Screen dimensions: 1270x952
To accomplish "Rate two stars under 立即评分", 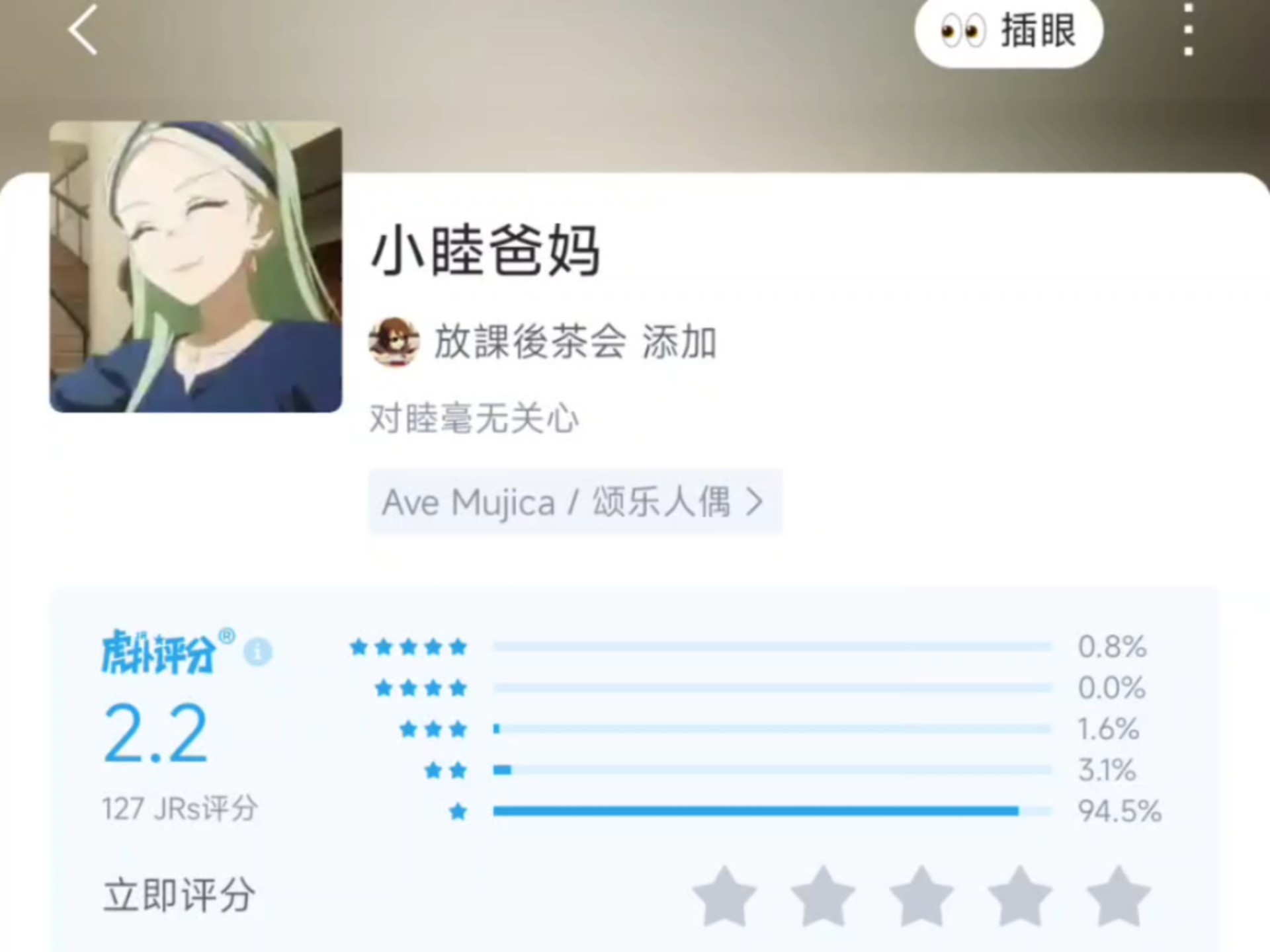I will 823,896.
